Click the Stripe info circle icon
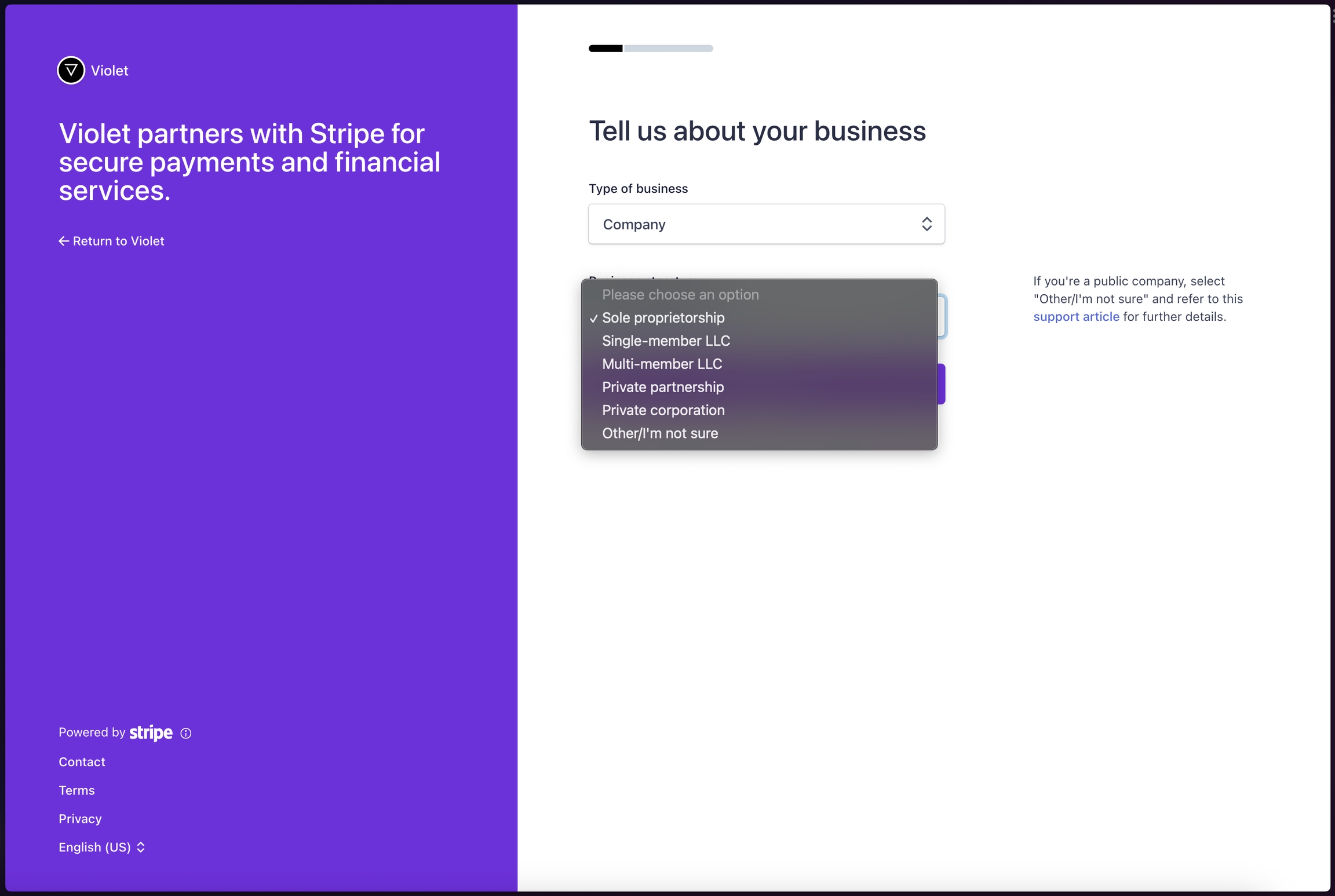Viewport: 1335px width, 896px height. [x=186, y=733]
